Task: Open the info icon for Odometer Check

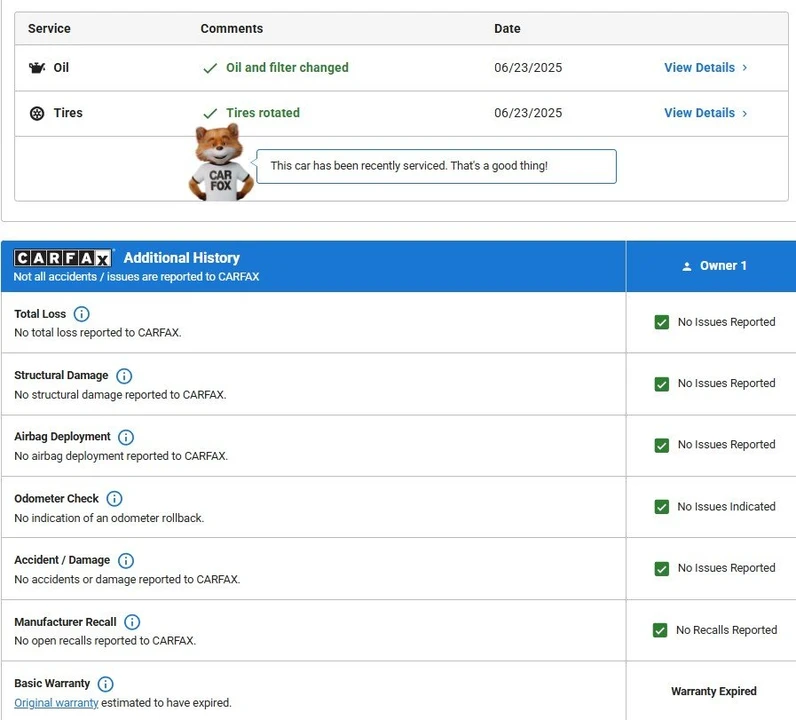Action: point(114,499)
